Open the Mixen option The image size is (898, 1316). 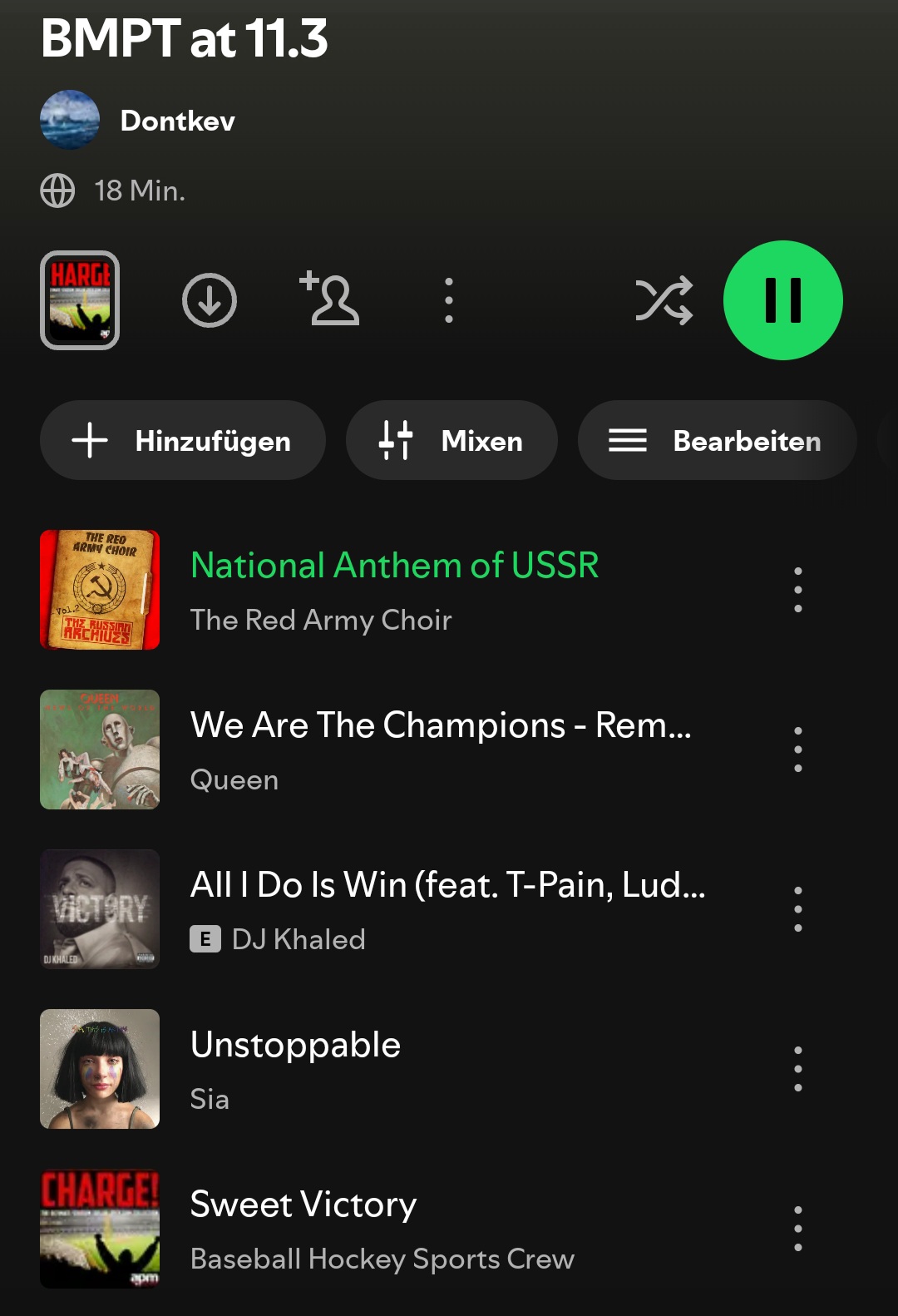pyautogui.click(x=451, y=440)
